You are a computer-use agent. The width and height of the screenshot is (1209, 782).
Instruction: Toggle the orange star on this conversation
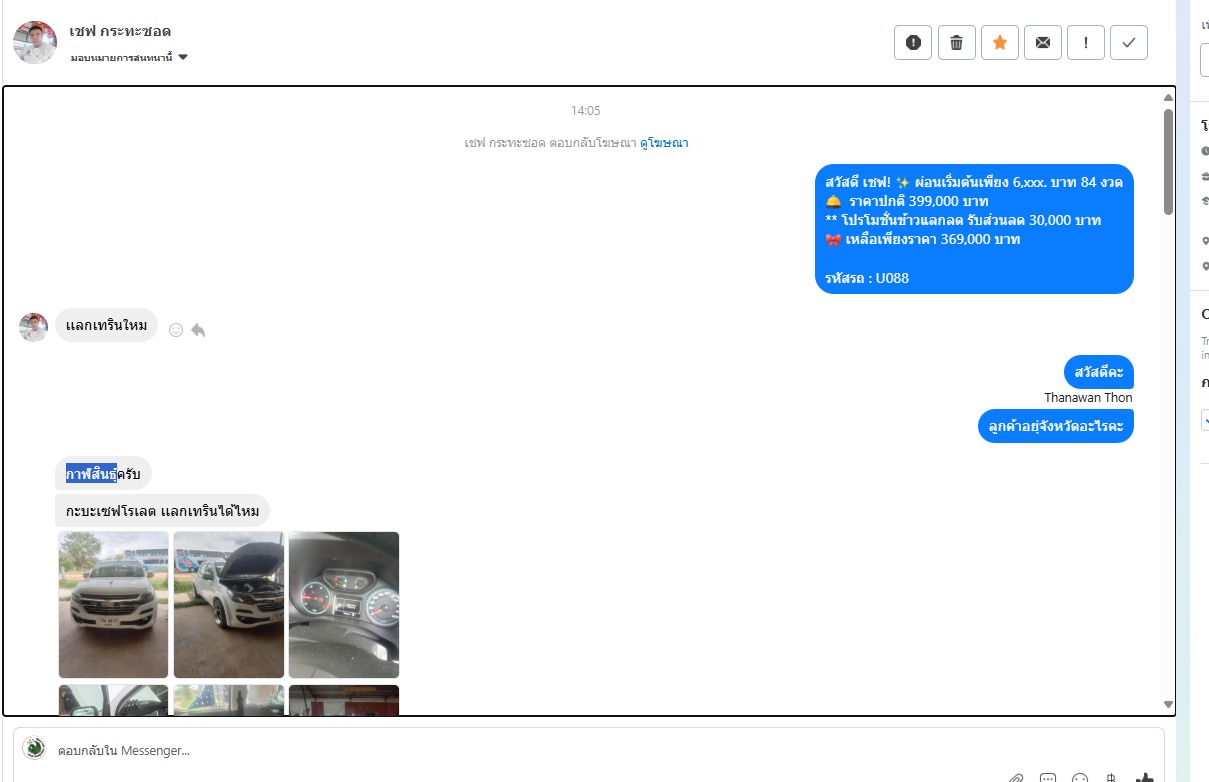click(999, 42)
